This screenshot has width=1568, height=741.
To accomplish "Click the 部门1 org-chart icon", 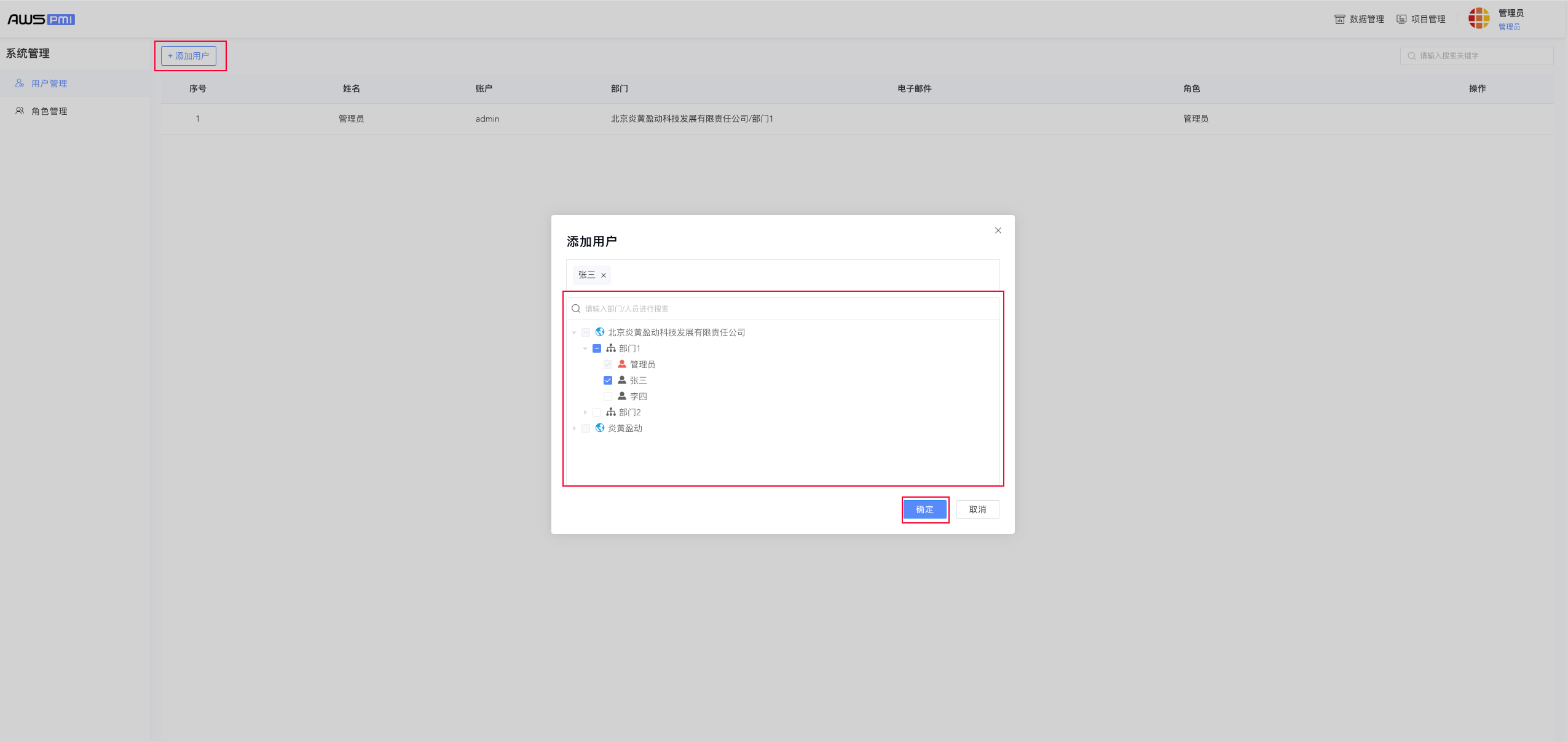I will 611,348.
